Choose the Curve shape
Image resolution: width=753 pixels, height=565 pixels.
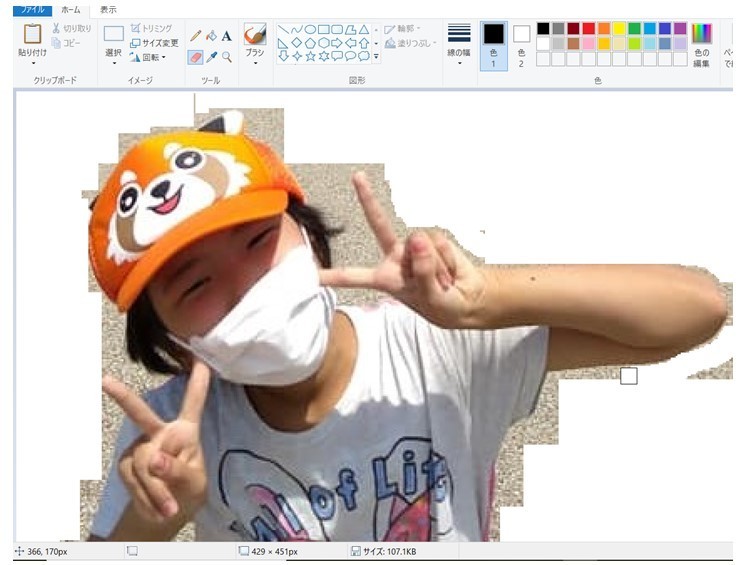coord(297,30)
